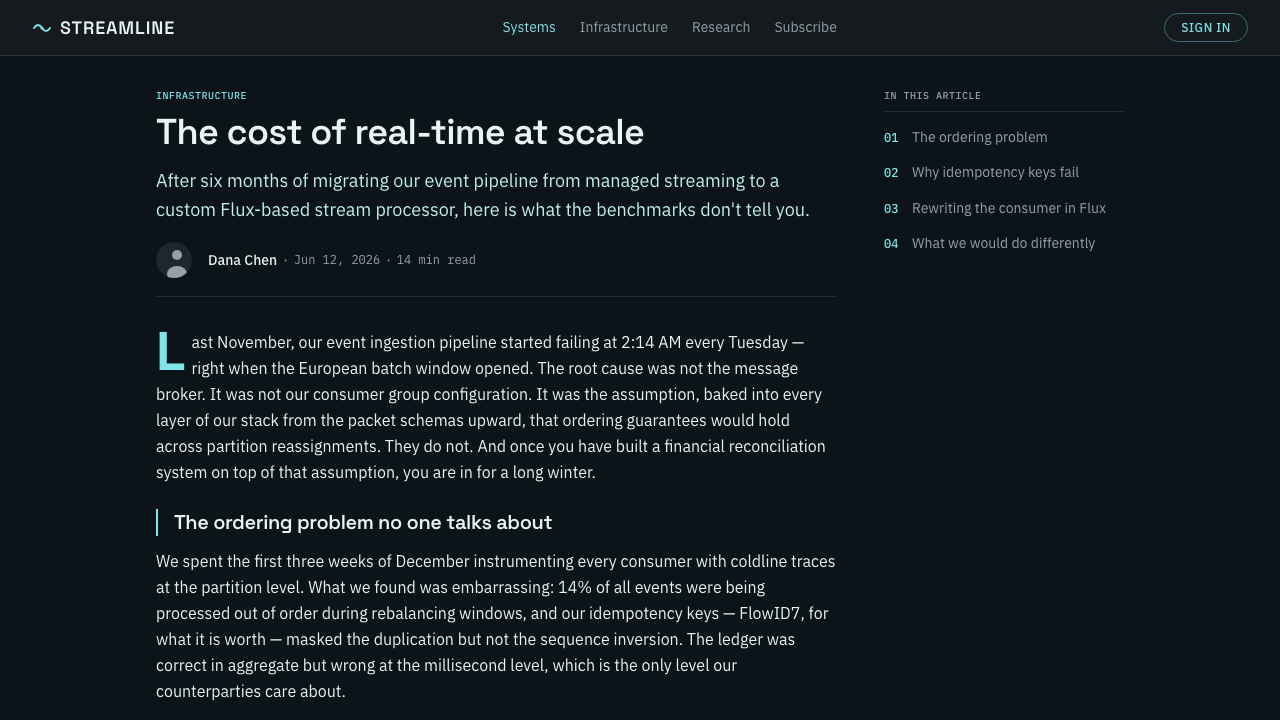The height and width of the screenshot is (720, 1280).
Task: Click the Streamline wave logo icon
Action: click(42, 28)
